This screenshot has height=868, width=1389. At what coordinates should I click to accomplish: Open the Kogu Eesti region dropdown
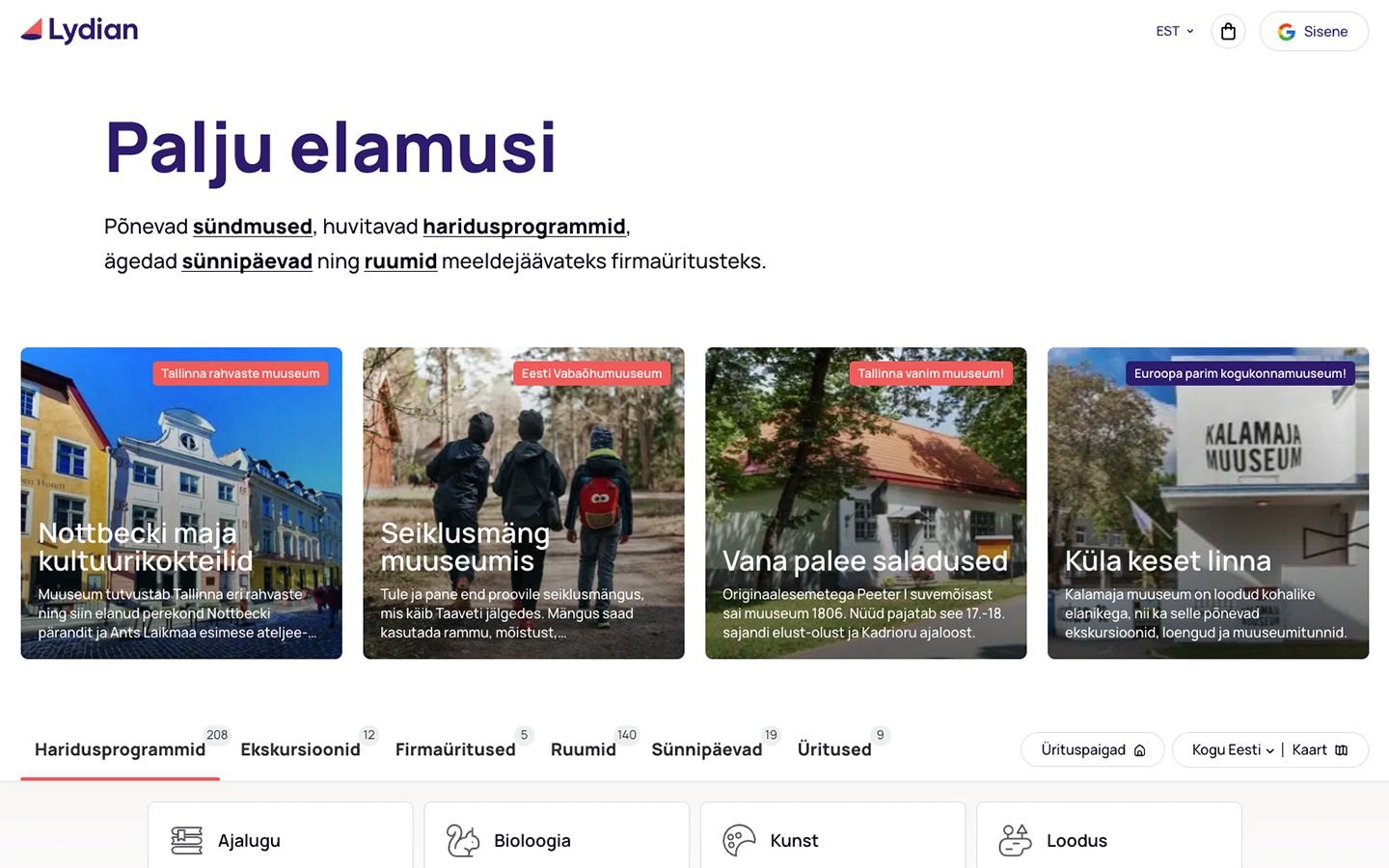(x=1233, y=750)
